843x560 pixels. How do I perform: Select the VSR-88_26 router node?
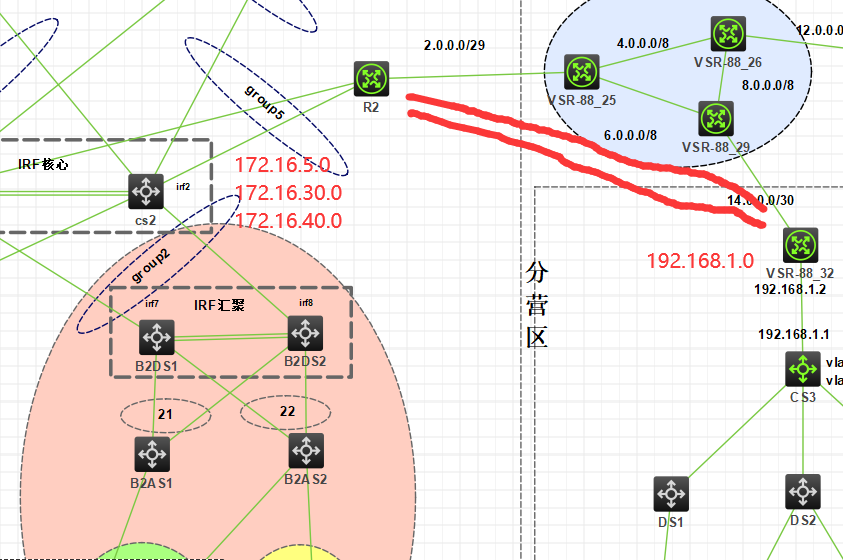click(x=728, y=34)
